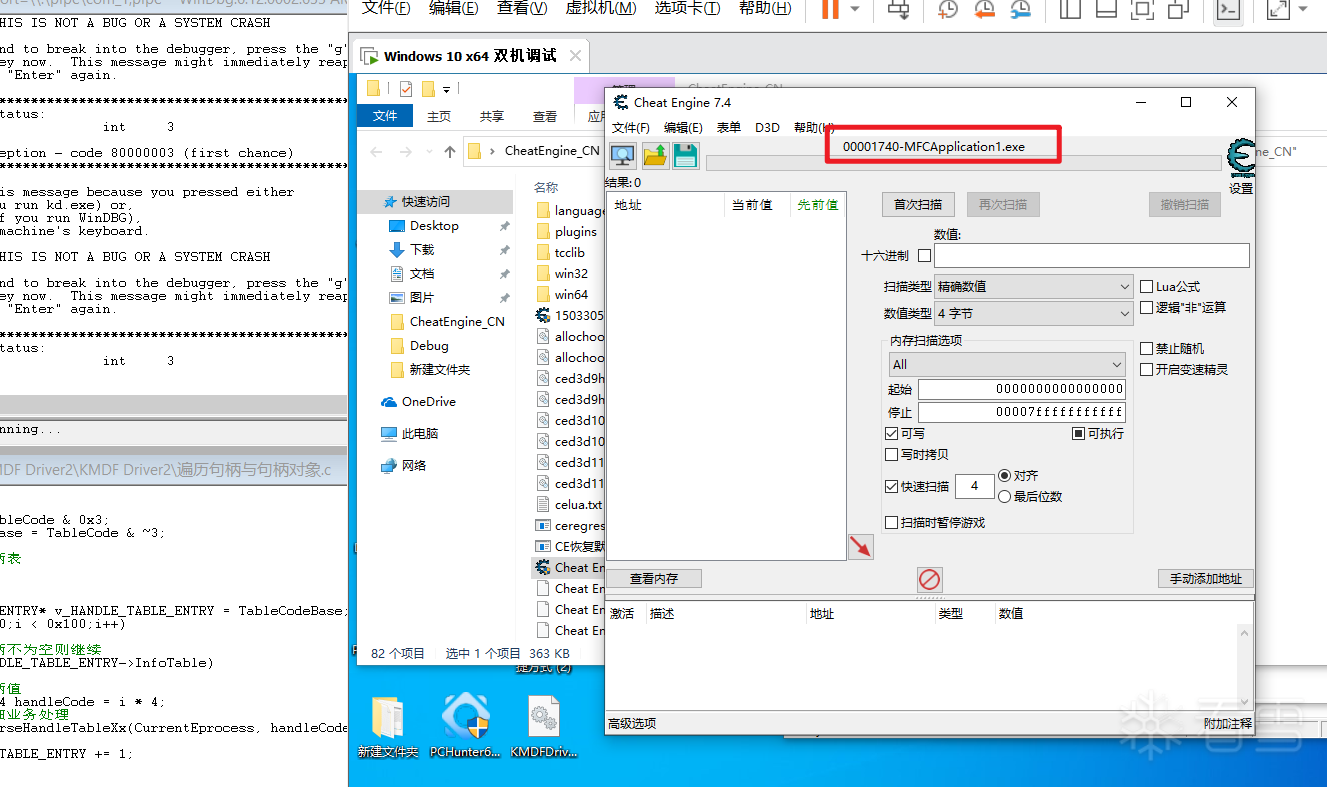Image resolution: width=1327 pixels, height=787 pixels.
Task: Open VMware pause button dropdown arrow
Action: [855, 10]
